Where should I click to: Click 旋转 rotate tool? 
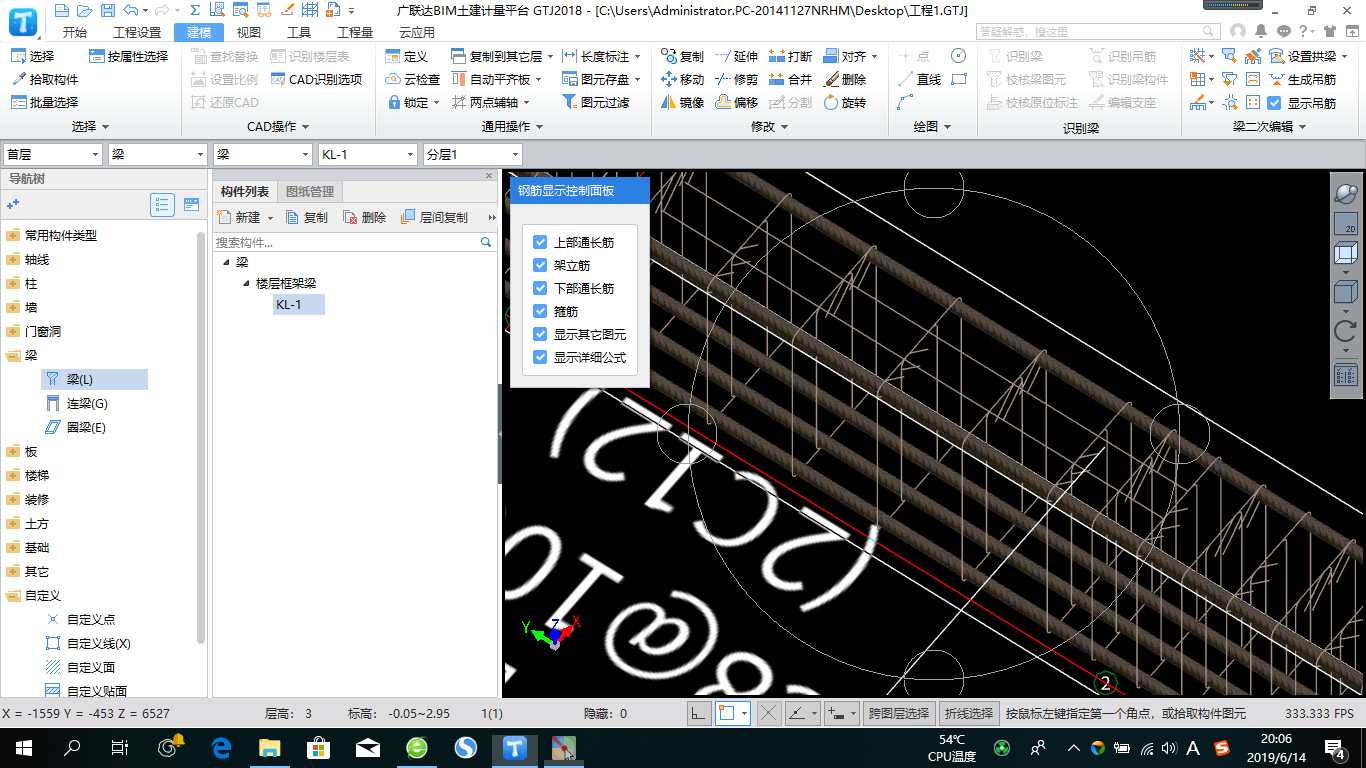pos(845,103)
